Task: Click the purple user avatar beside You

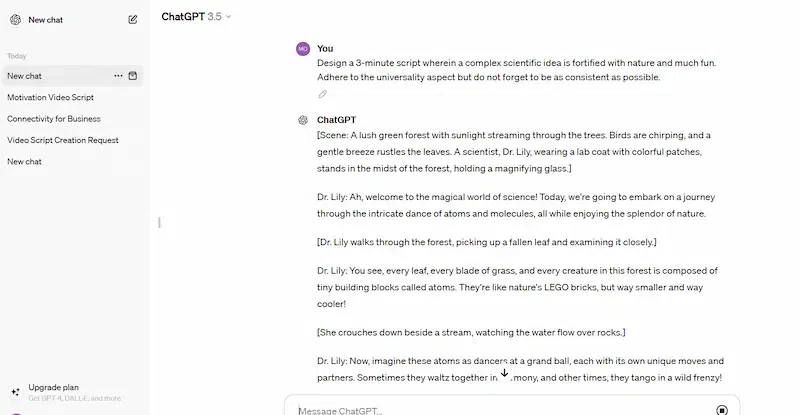Action: [303, 48]
